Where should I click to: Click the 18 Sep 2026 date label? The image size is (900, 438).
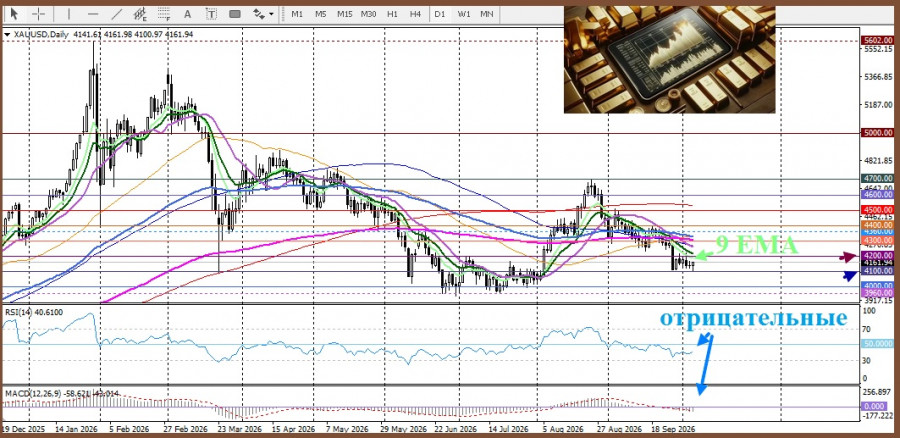coord(672,429)
